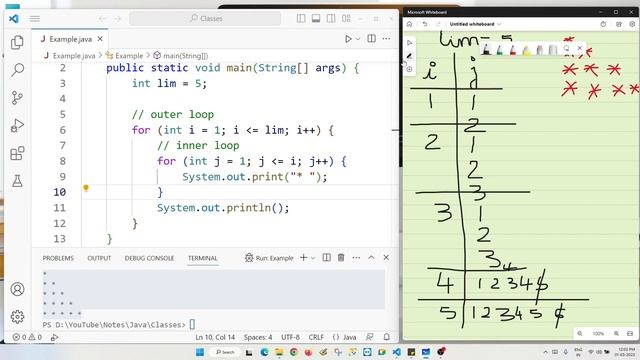Expand the run options dropdown arrow

click(x=358, y=39)
